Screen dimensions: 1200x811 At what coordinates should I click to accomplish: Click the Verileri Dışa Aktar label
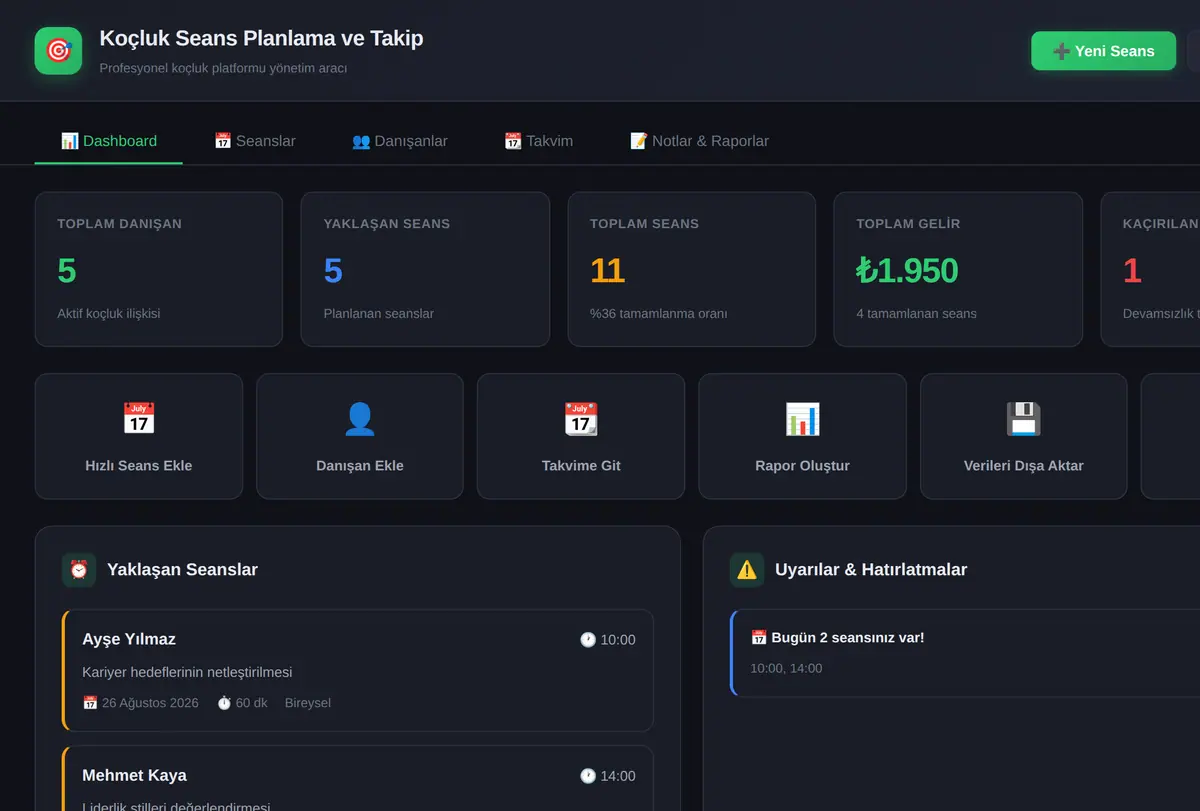click(x=1023, y=466)
